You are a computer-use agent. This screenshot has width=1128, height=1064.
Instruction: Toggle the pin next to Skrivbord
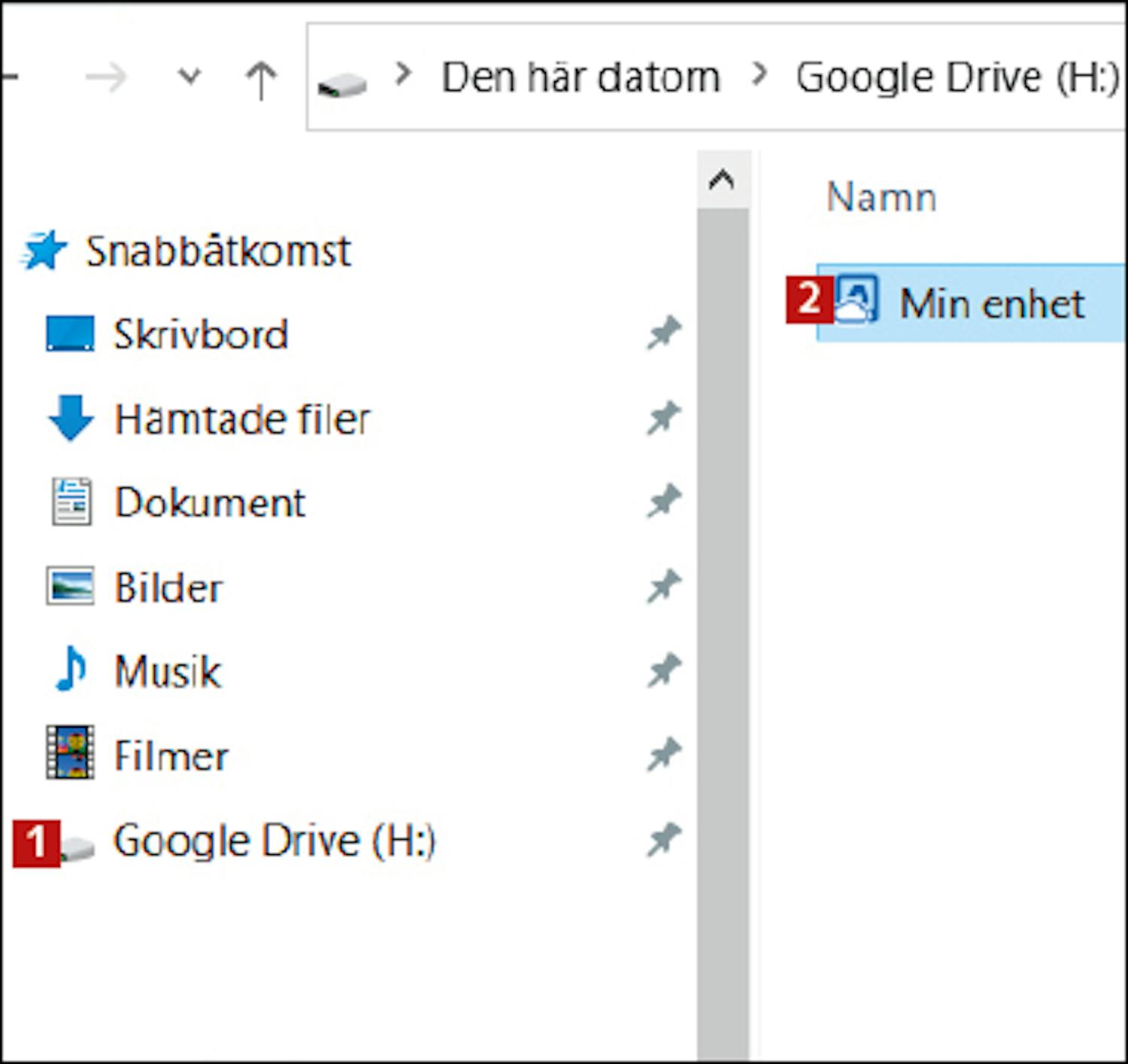[663, 334]
